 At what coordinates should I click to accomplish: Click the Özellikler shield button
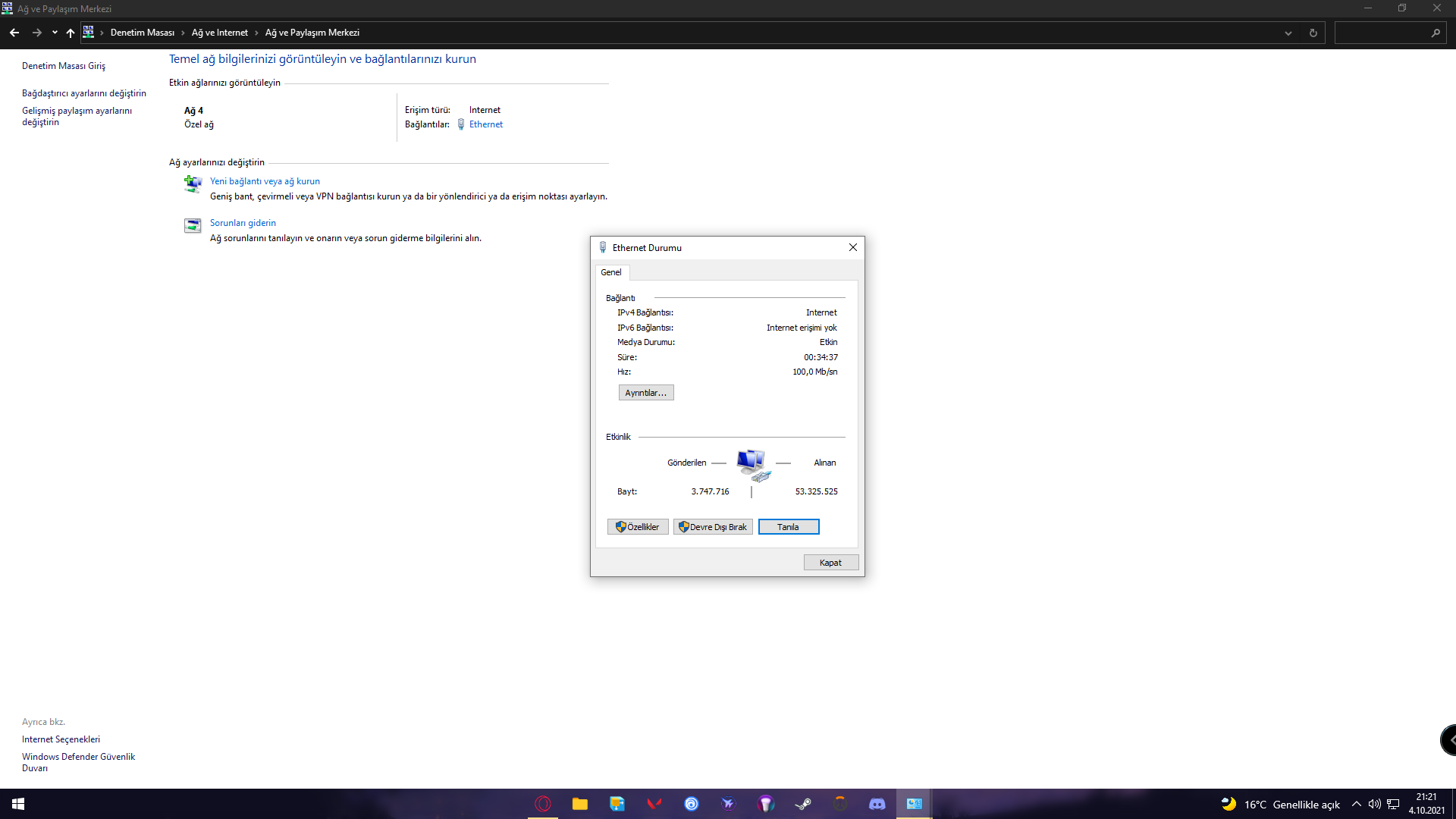[x=637, y=527]
